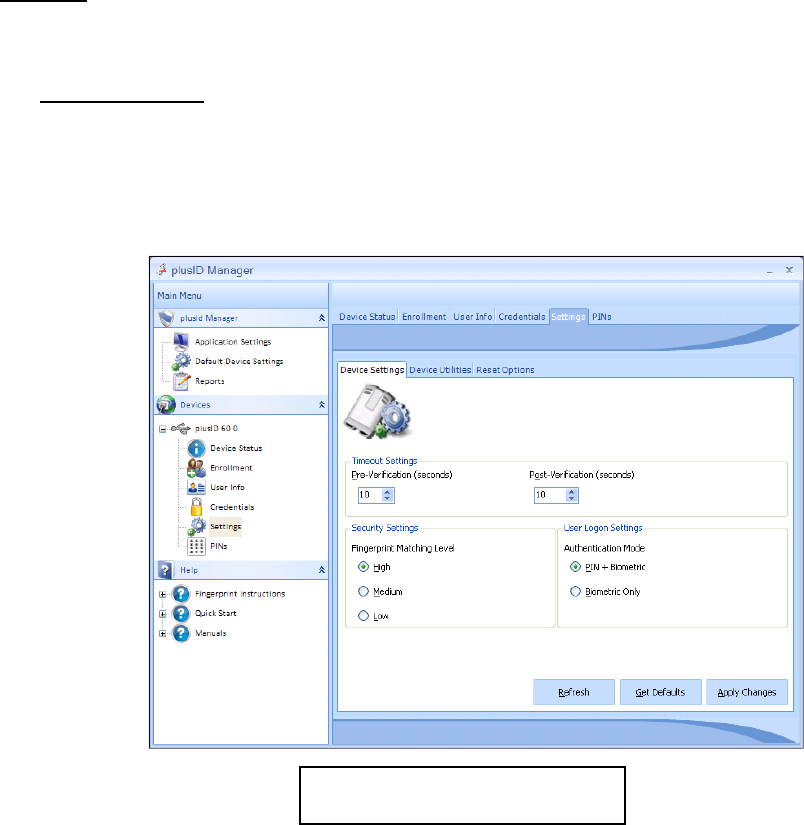Viewport: 804px width, 825px height.
Task: Expand the Fingerprint Instructions node
Action: pyautogui.click(x=163, y=595)
